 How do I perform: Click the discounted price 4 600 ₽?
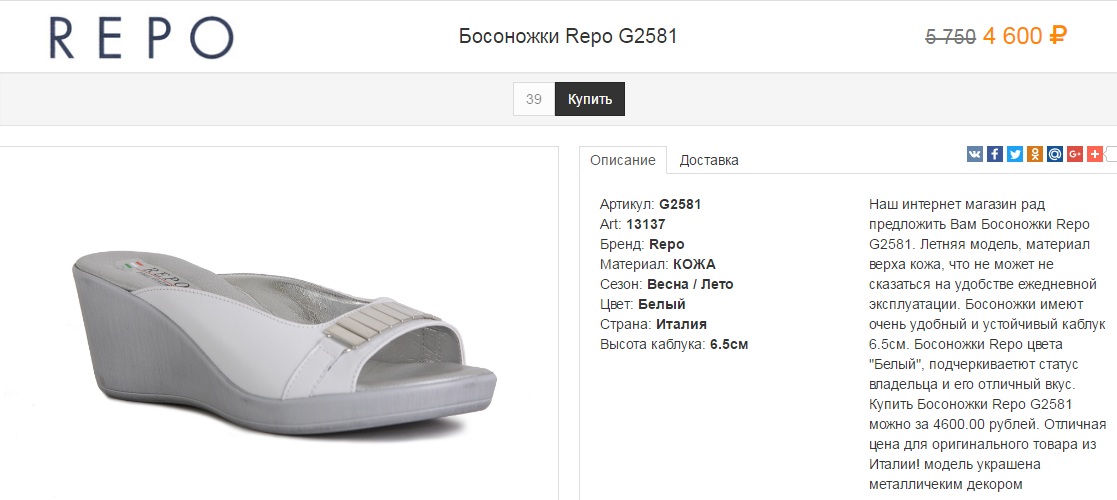pos(1024,37)
